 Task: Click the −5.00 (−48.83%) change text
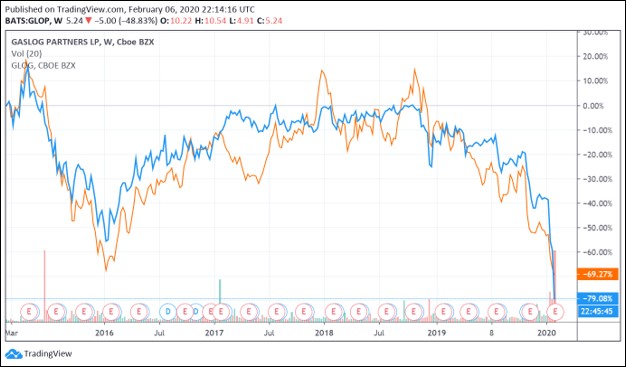pos(126,21)
